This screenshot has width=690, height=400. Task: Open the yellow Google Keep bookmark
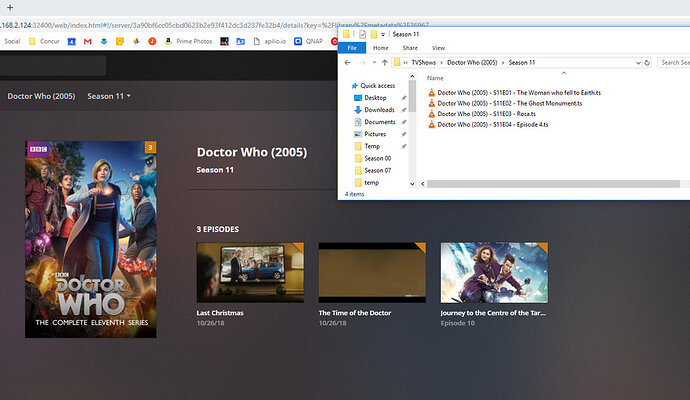[120, 41]
